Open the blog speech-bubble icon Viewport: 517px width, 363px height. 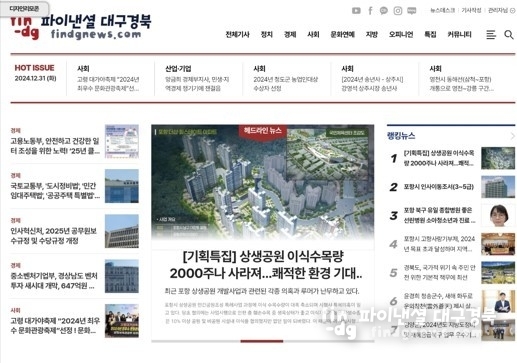click(x=412, y=11)
